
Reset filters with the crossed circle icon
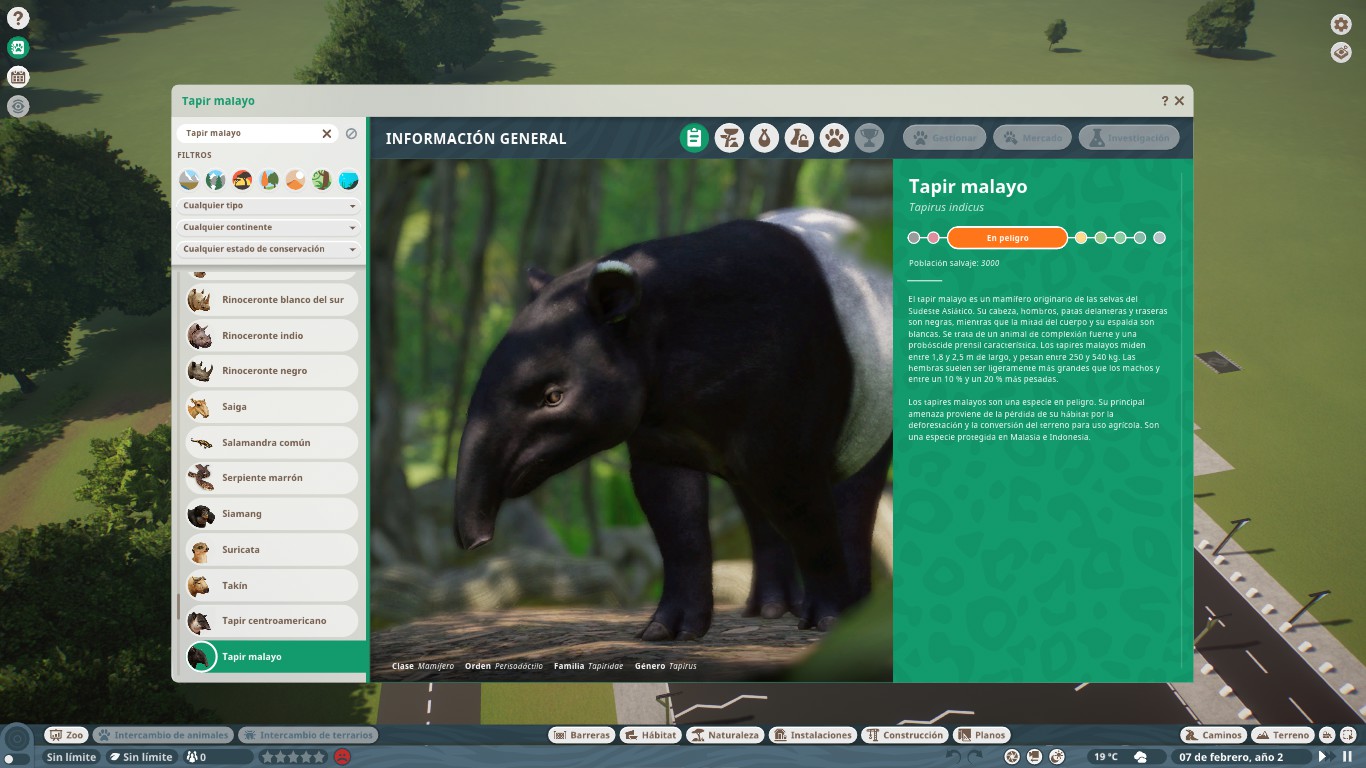352,133
